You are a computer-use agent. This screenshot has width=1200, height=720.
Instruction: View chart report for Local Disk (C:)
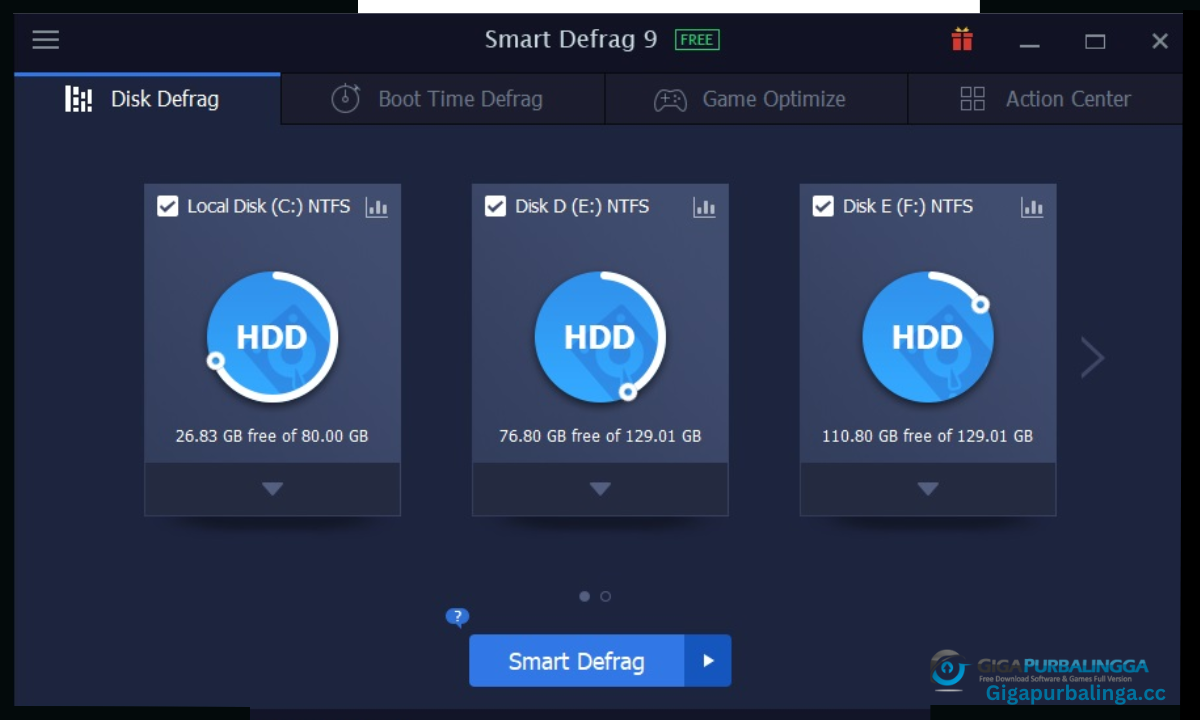pos(376,207)
